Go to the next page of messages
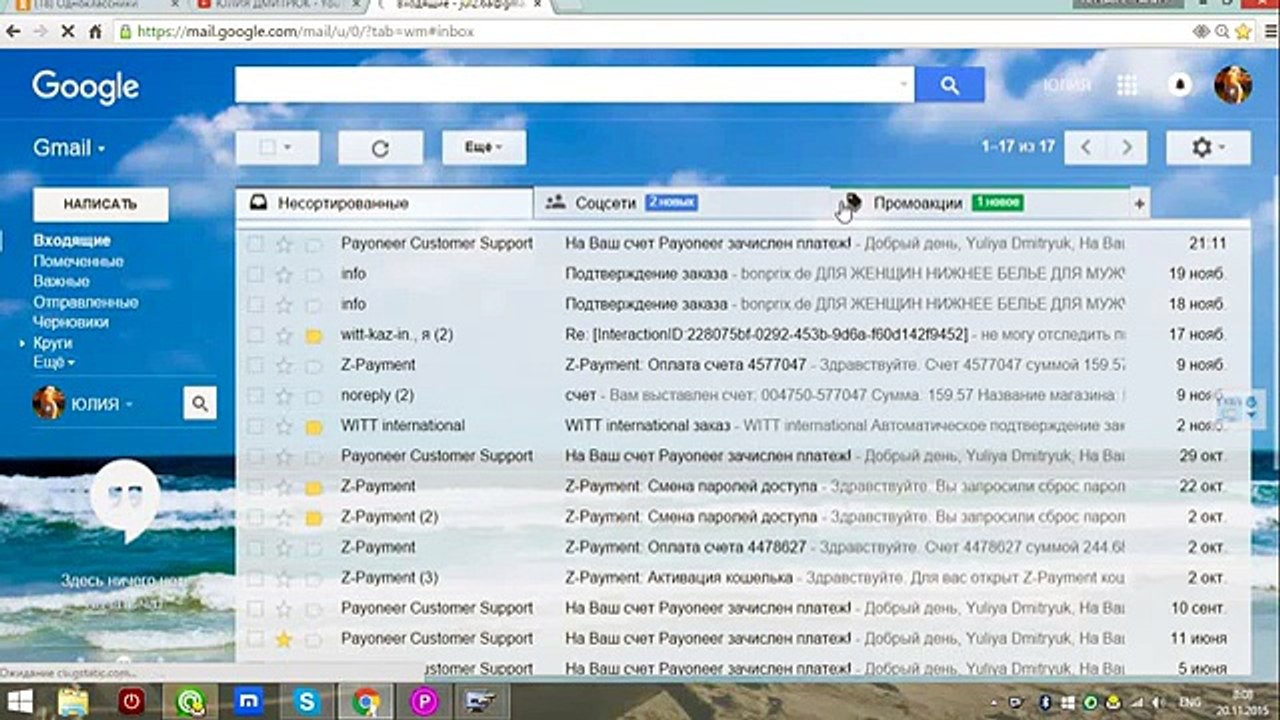1280x720 pixels. (x=1127, y=148)
